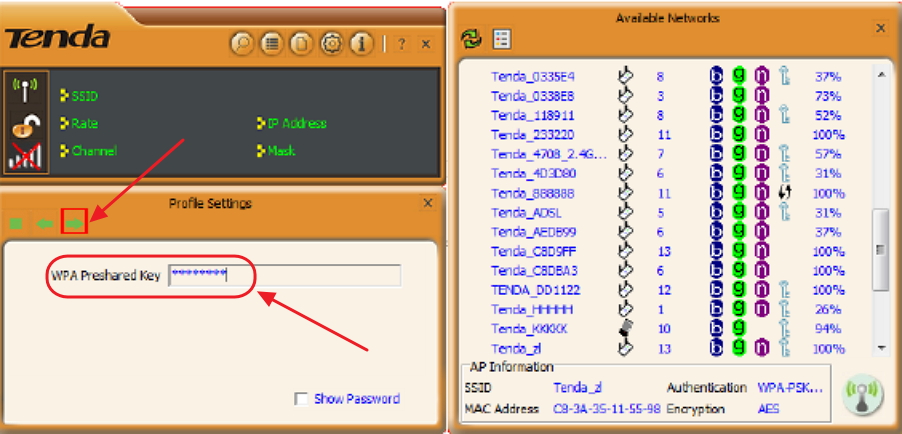Select network Tenda_0338E8
902x434 pixels.
pos(533,96)
